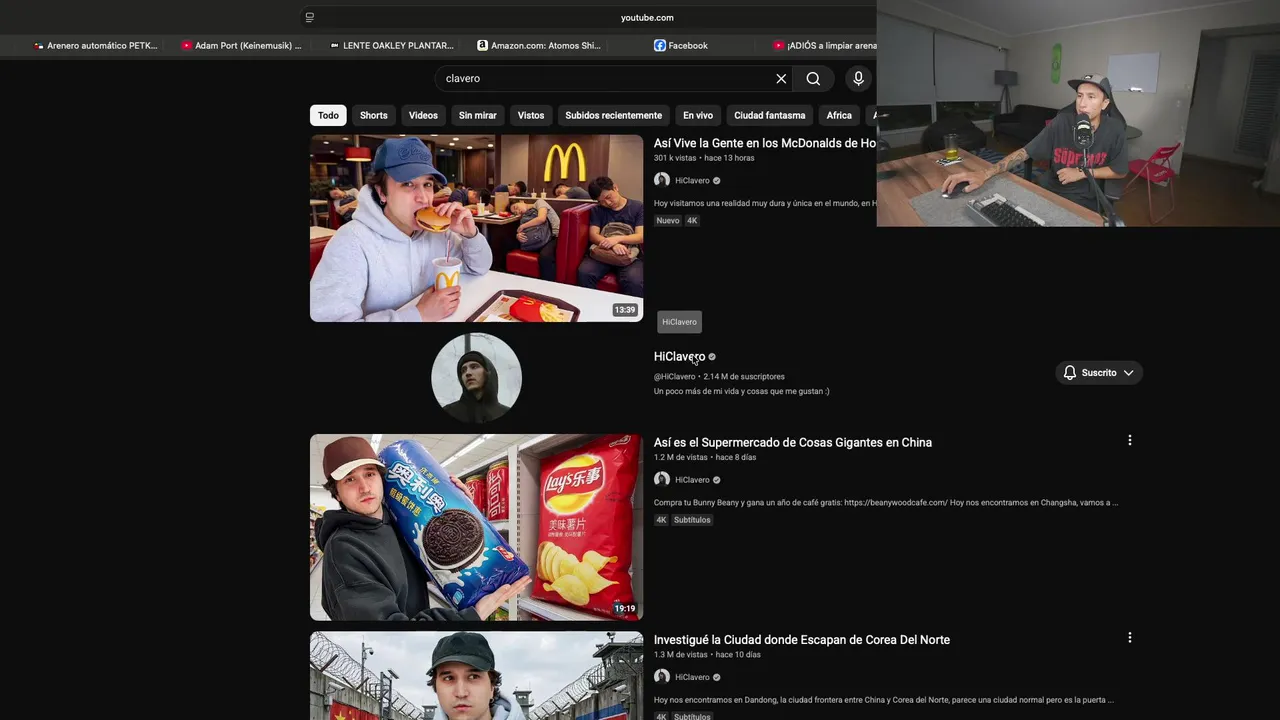Viewport: 1280px width, 720px height.
Task: Select the Sin mirar filter chip
Action: click(478, 115)
